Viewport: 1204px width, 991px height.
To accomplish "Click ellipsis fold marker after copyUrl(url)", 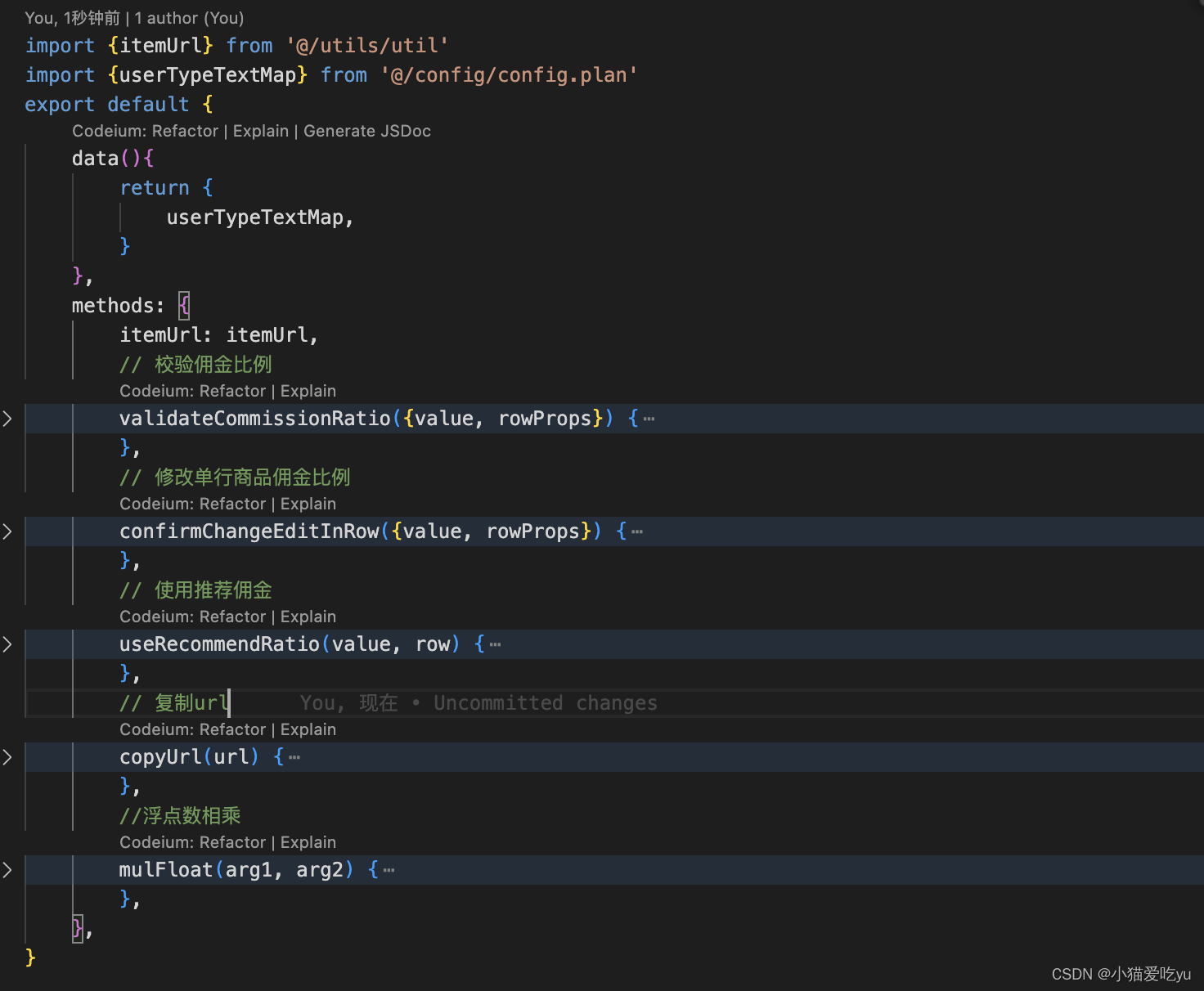I will click(x=294, y=758).
